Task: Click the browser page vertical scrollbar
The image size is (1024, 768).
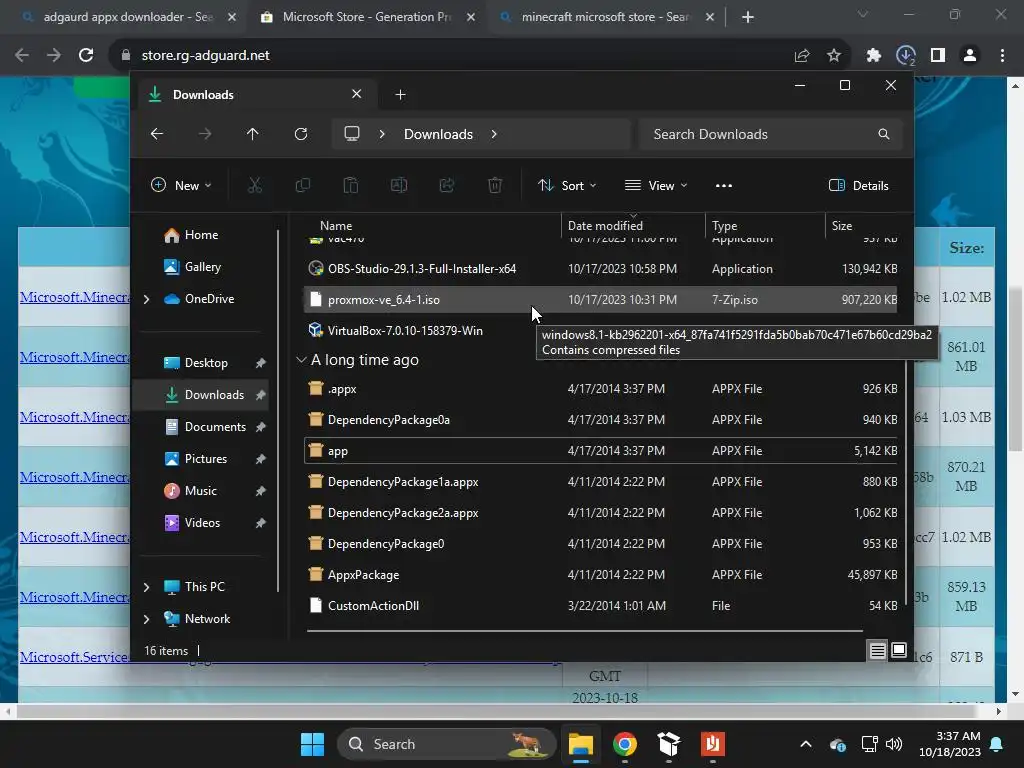Action: click(x=1016, y=368)
